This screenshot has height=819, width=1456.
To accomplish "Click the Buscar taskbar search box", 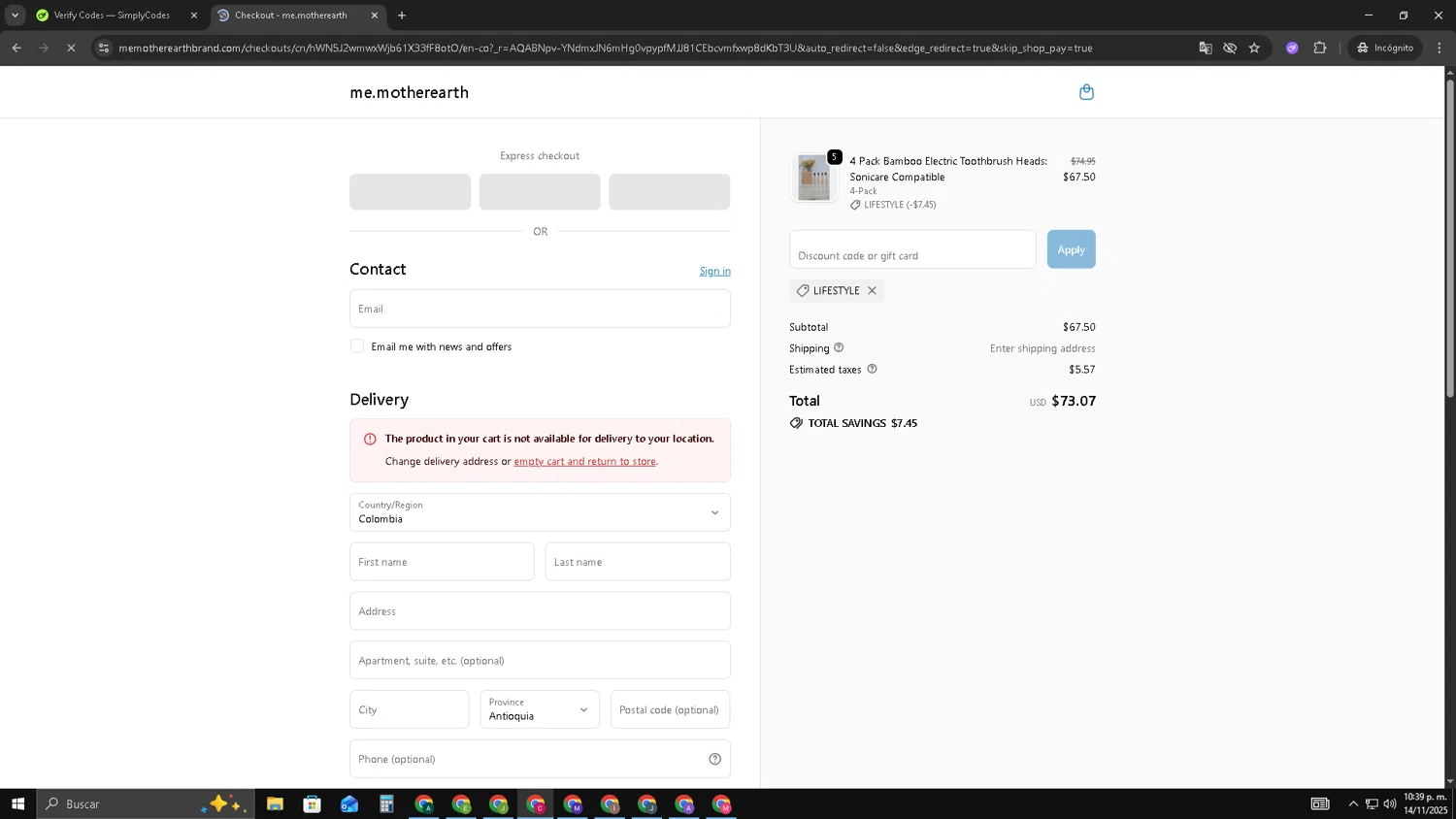I will 146,803.
